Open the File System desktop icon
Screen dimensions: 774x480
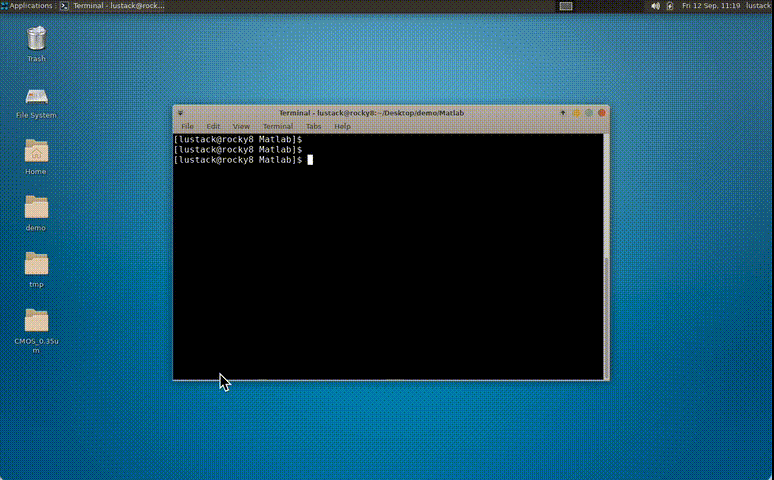pos(36,97)
